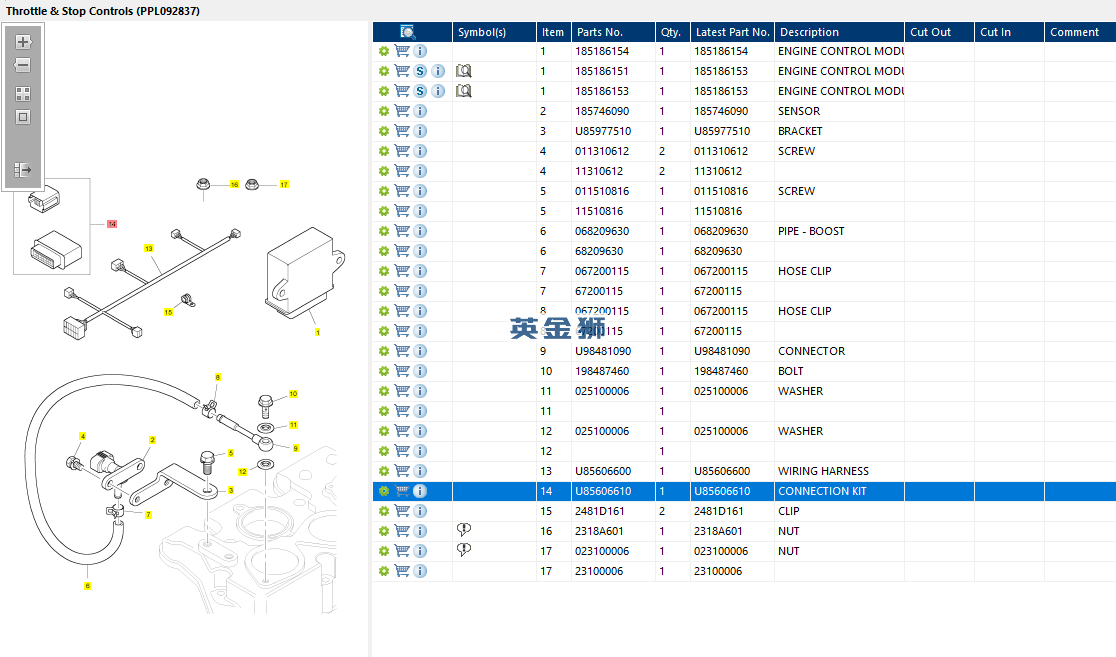Select part number 011310612 cell
Image resolution: width=1116 pixels, height=657 pixels.
tap(613, 151)
